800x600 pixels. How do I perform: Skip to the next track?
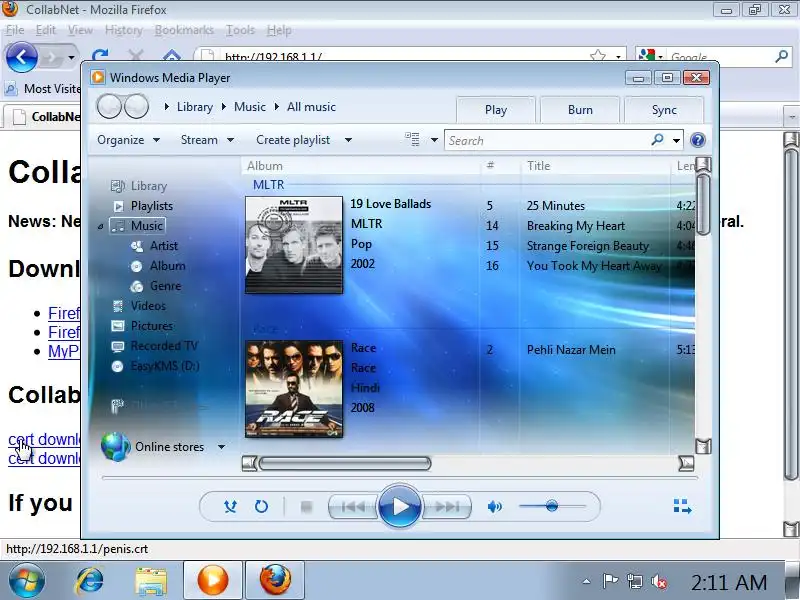[447, 507]
